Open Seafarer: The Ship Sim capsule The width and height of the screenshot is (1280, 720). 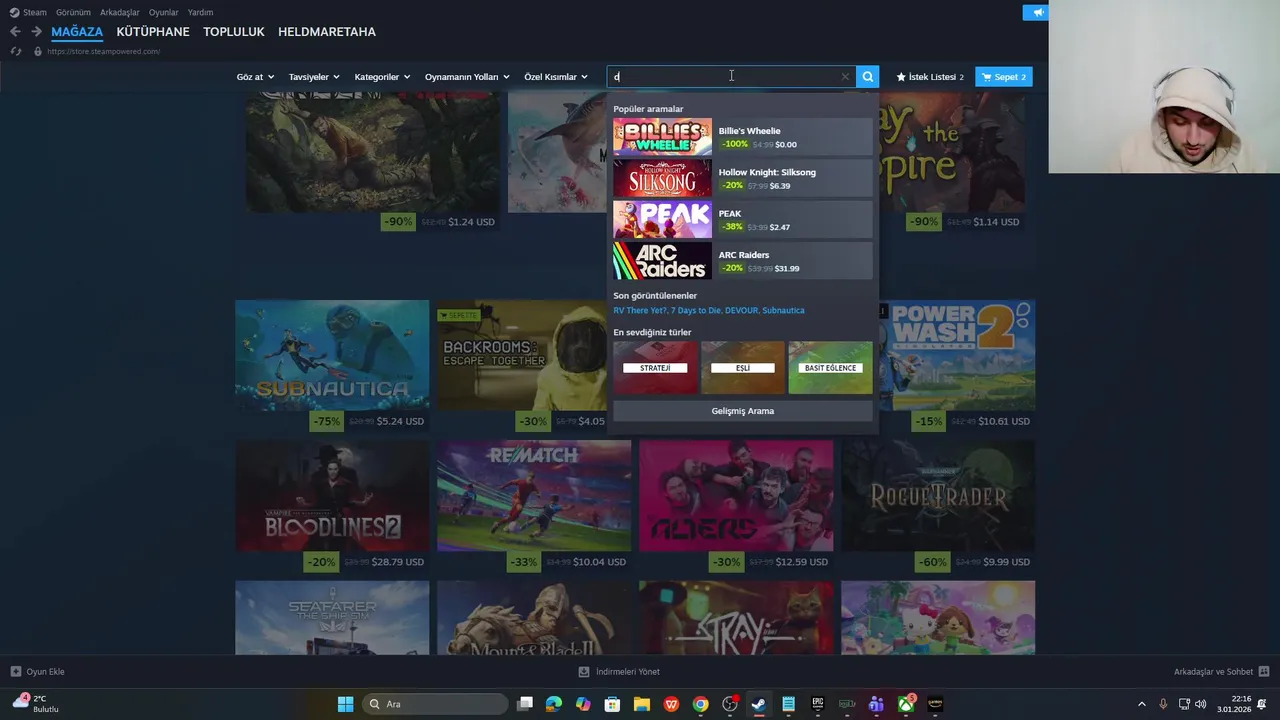tap(332, 618)
